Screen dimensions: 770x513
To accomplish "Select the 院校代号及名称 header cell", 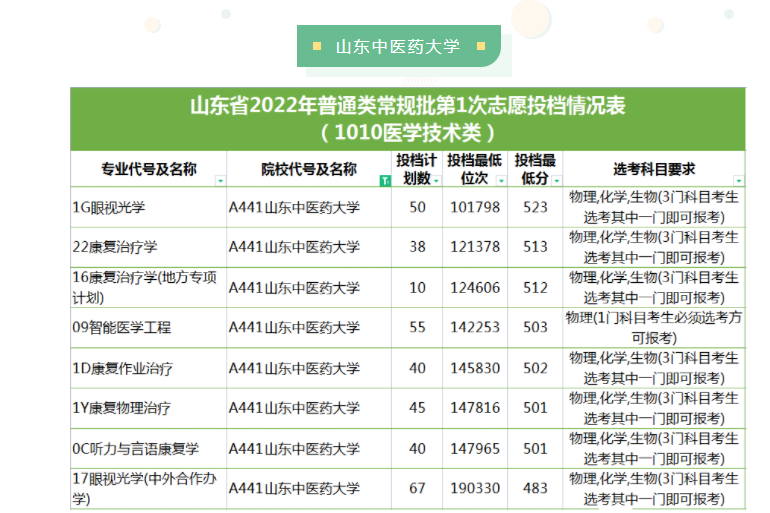I will tap(309, 169).
